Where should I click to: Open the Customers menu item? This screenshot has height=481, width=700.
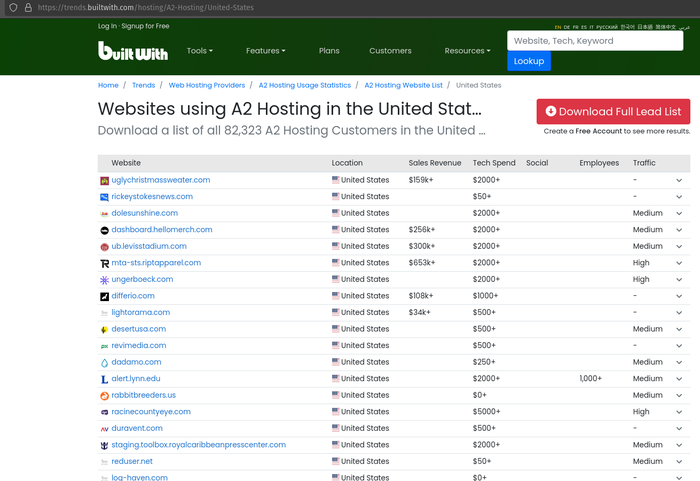[x=390, y=51]
